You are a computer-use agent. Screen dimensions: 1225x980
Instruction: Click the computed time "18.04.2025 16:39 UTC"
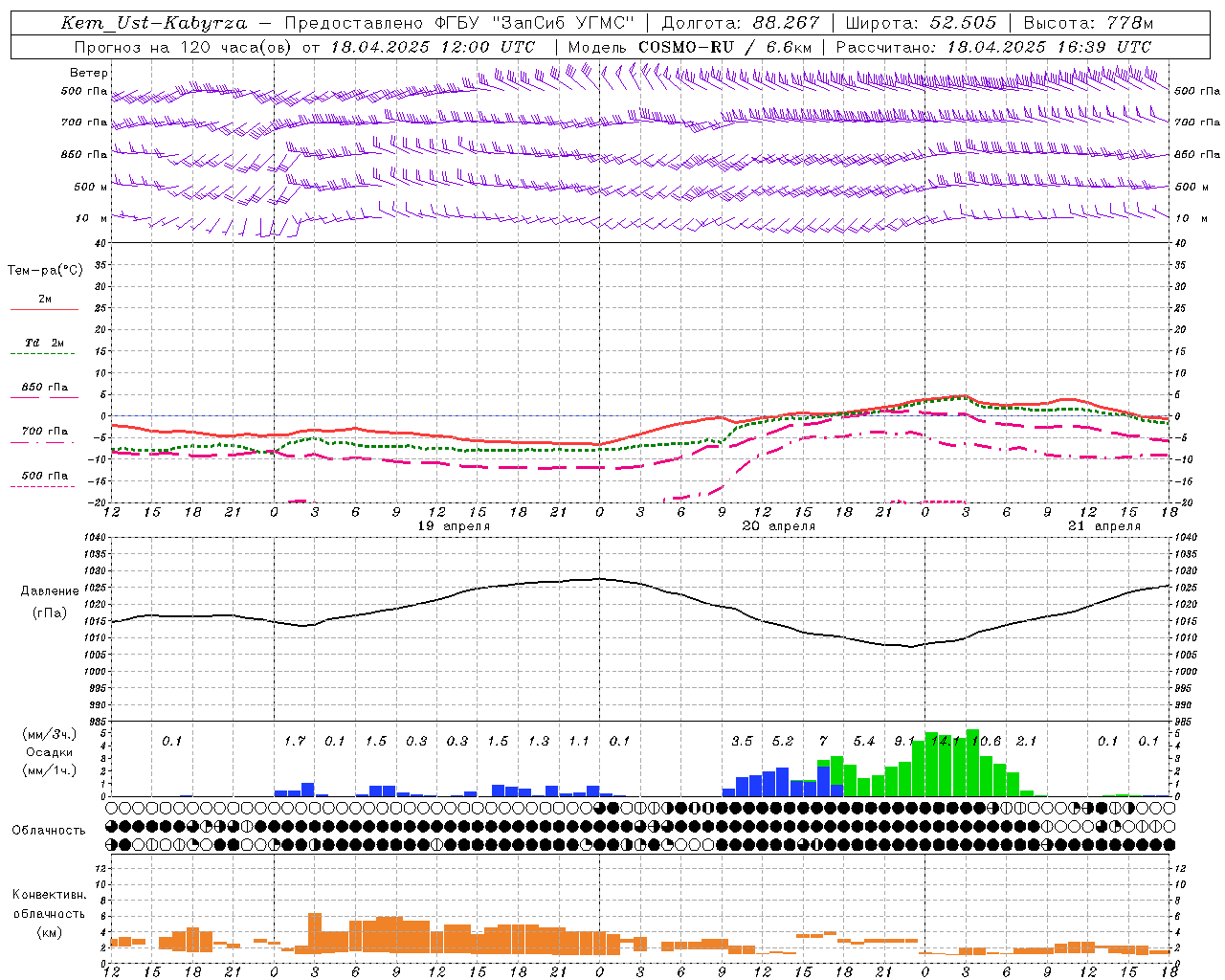pyautogui.click(x=1049, y=47)
